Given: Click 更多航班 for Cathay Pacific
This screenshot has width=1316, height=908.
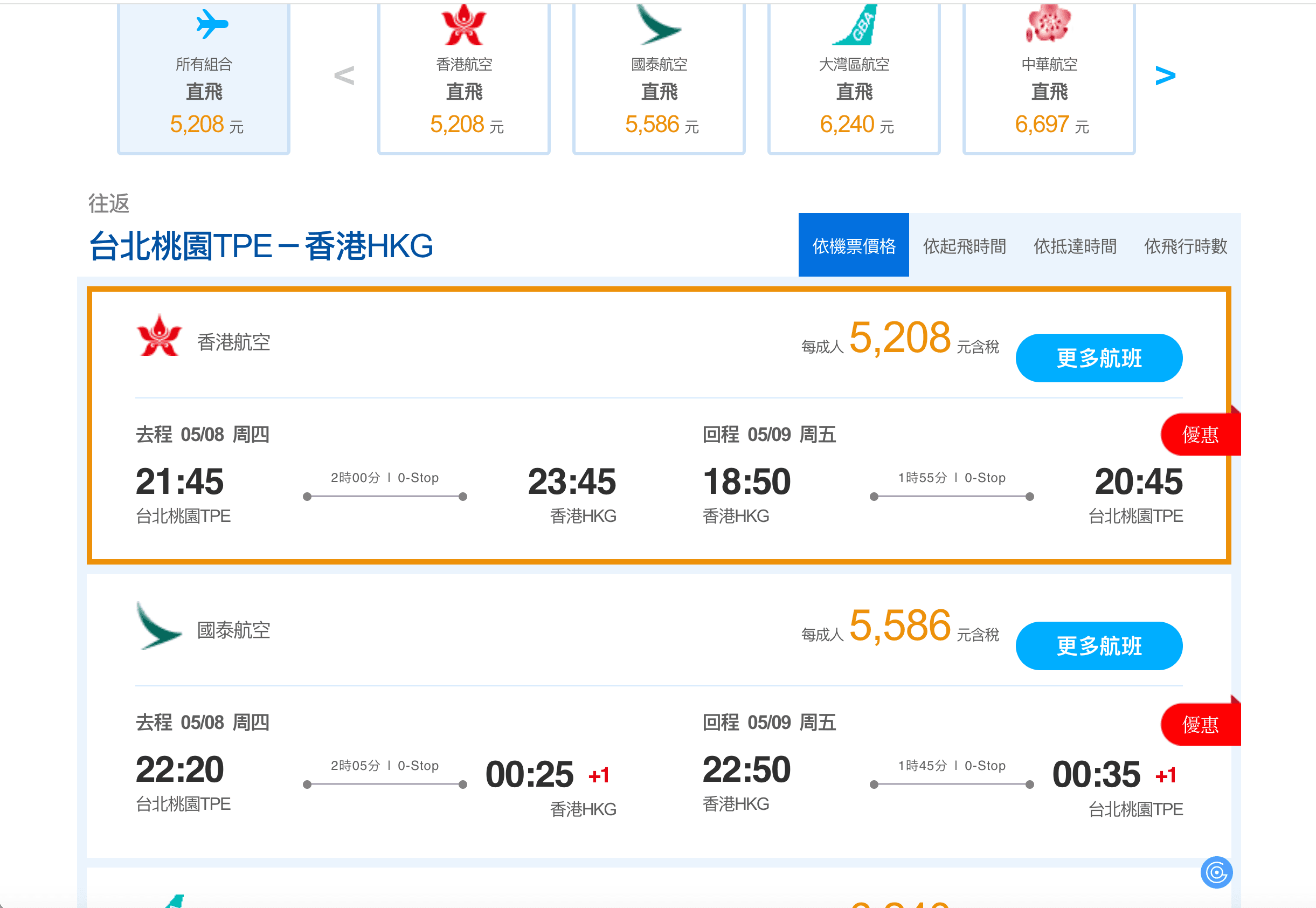Looking at the screenshot, I should click(x=1098, y=646).
